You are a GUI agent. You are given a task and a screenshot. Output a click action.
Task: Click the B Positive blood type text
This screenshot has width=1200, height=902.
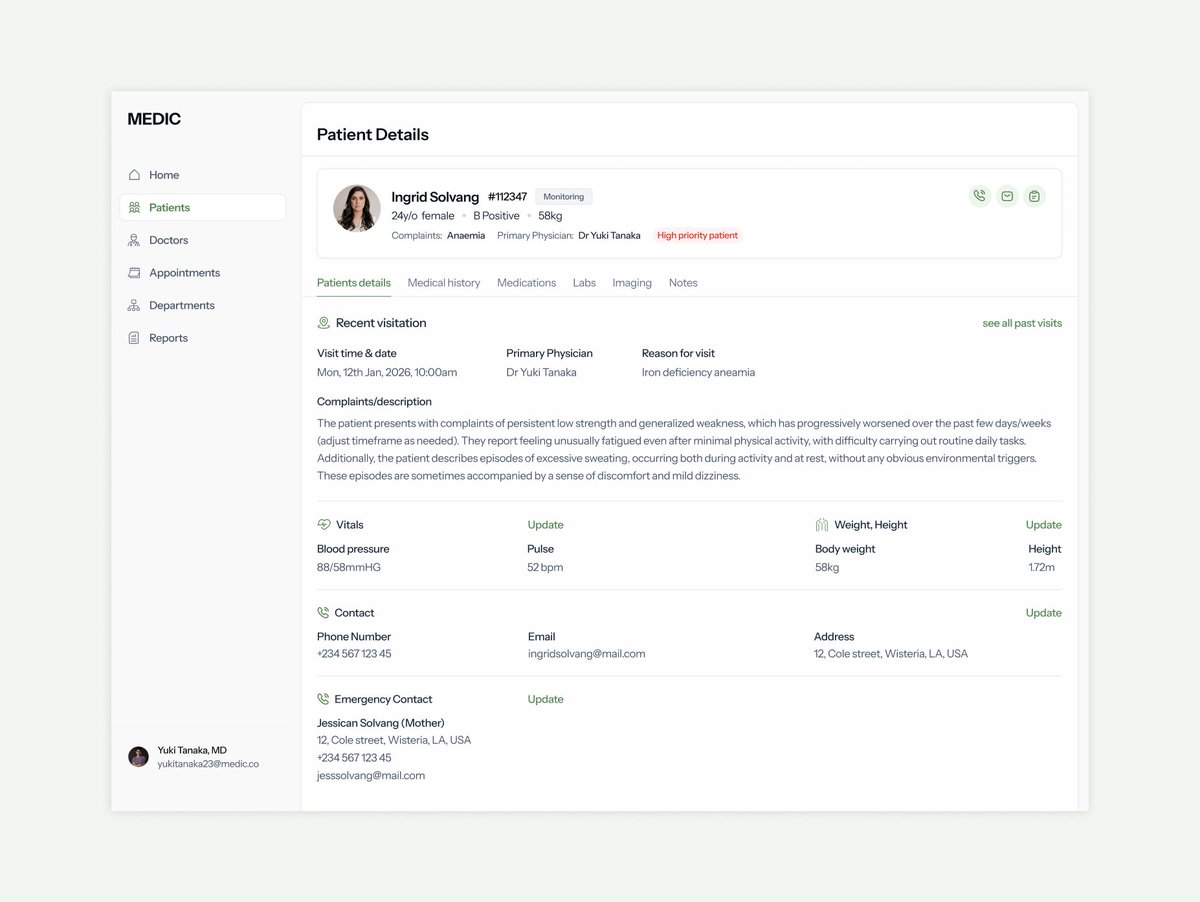[496, 216]
